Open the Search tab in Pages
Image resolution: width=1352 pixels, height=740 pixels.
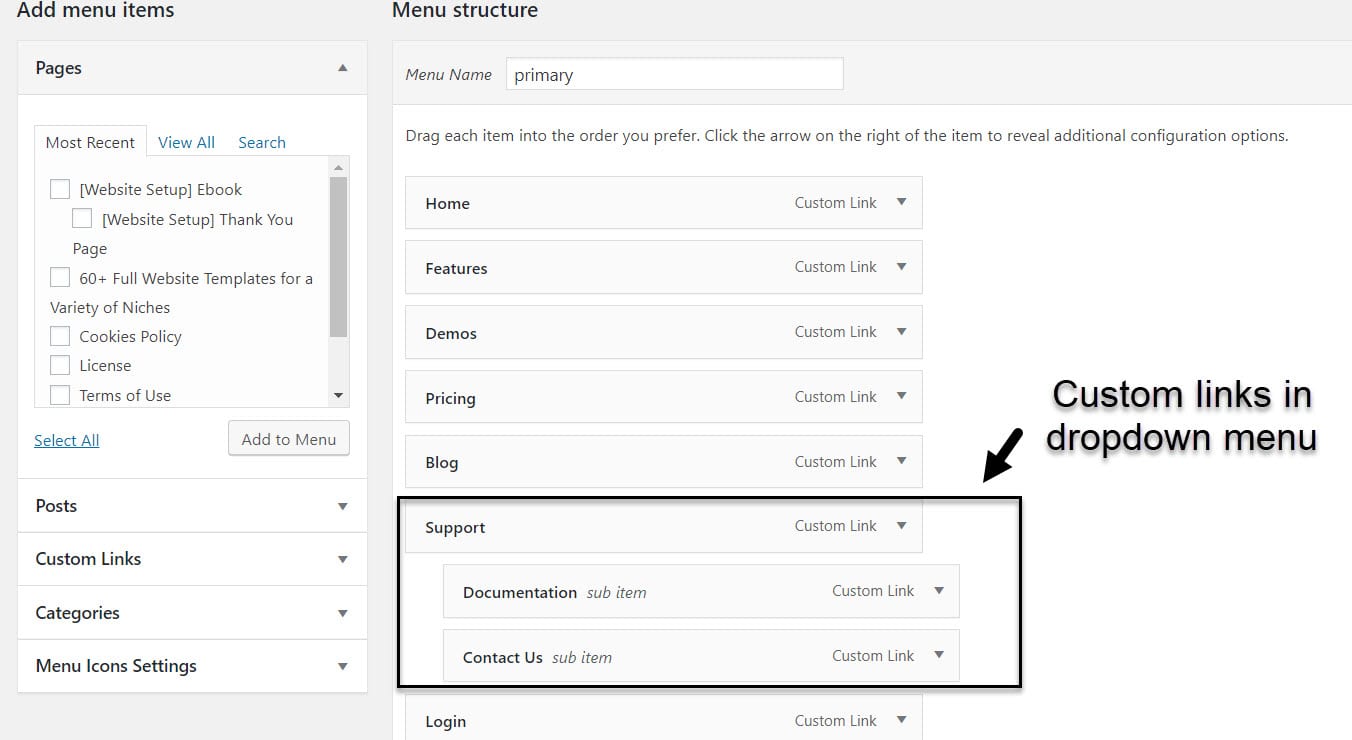(x=262, y=142)
